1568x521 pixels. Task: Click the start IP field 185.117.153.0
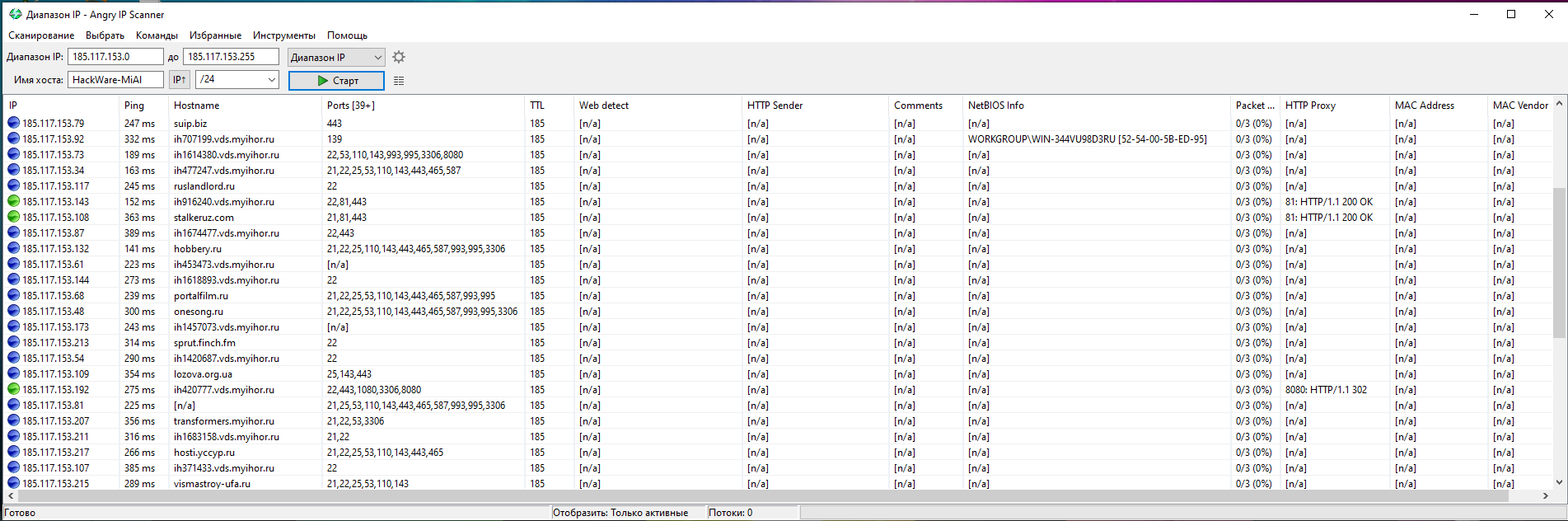115,57
